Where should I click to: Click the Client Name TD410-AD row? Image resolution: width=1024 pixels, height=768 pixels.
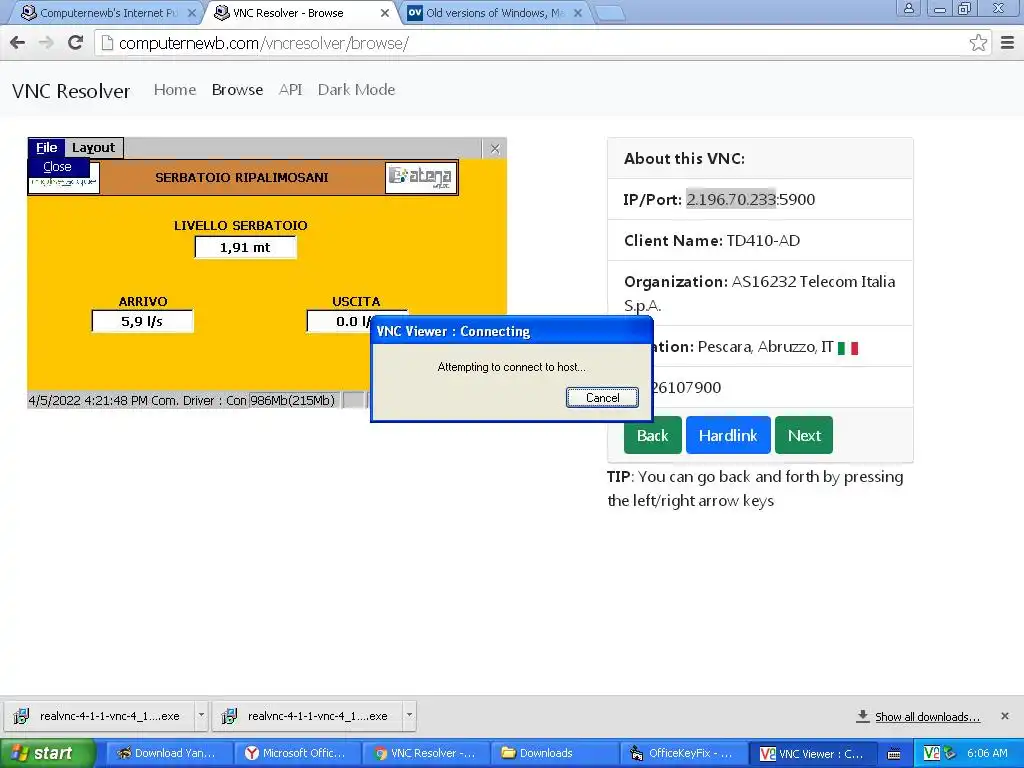(760, 240)
